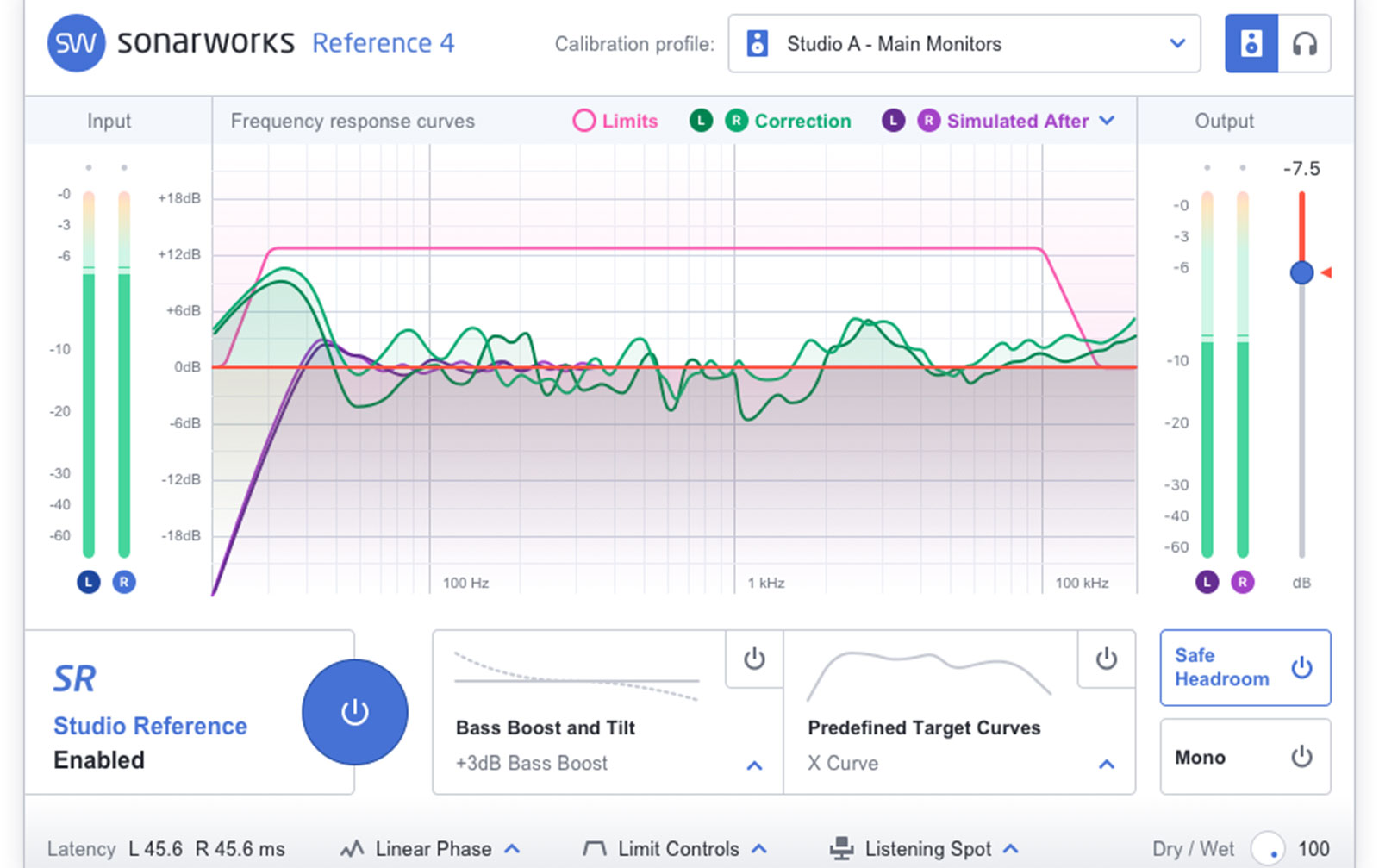Click the Limits label text
This screenshot has width=1379, height=868.
click(x=630, y=121)
